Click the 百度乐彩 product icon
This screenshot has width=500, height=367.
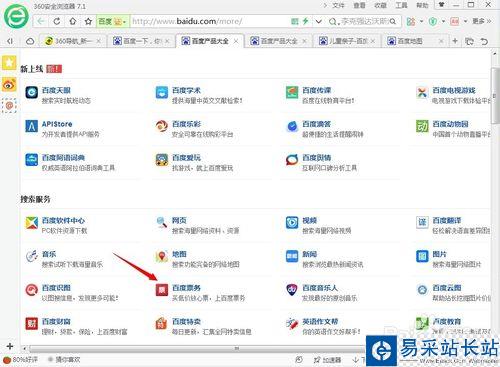(162, 126)
